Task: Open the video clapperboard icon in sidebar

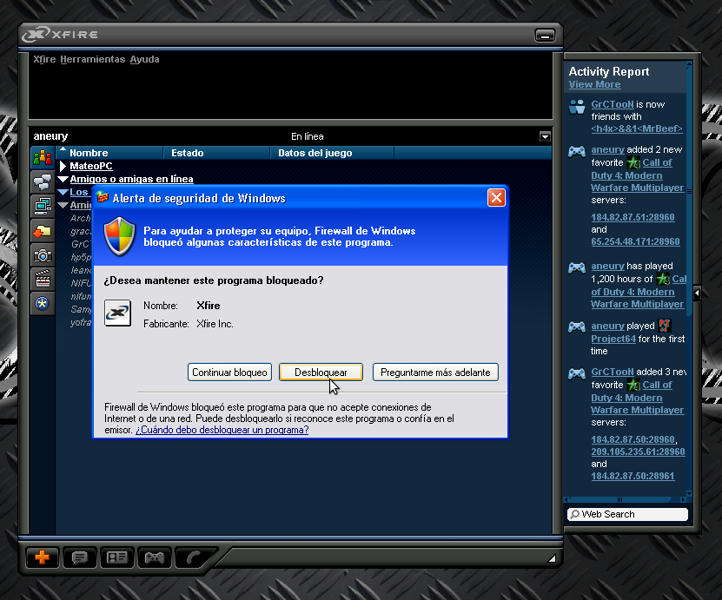Action: (42, 279)
